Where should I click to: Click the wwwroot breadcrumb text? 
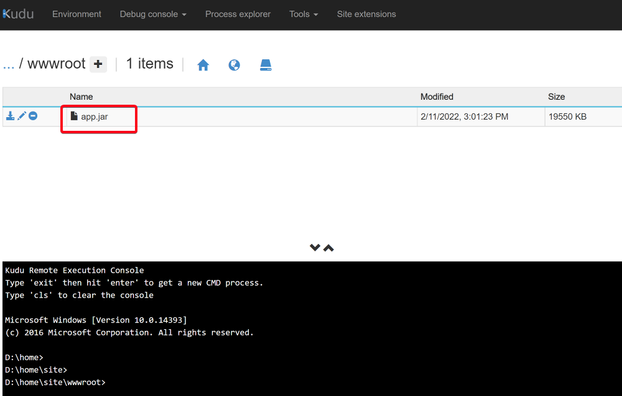tap(56, 64)
